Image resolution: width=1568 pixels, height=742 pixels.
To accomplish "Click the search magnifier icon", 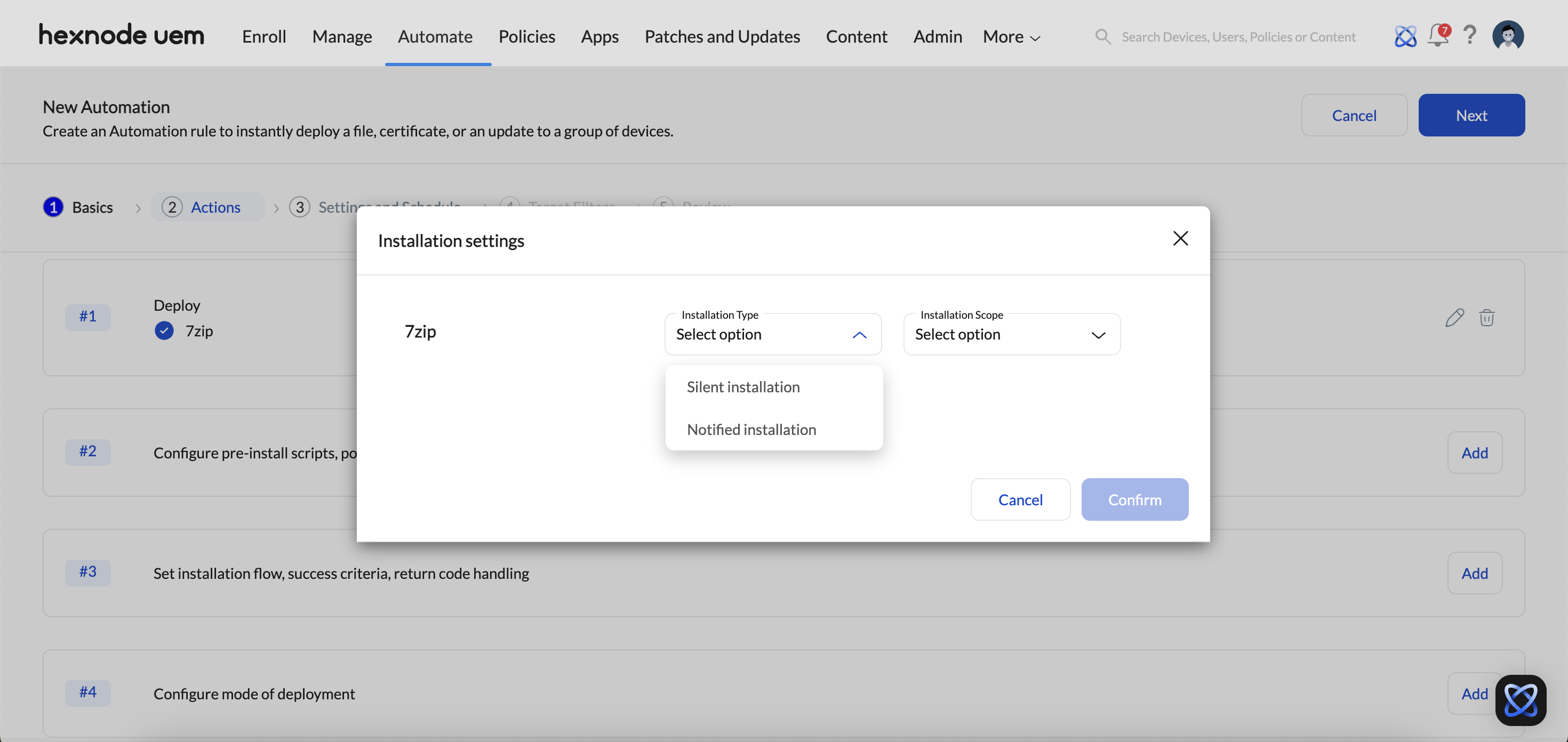I will pos(1103,36).
